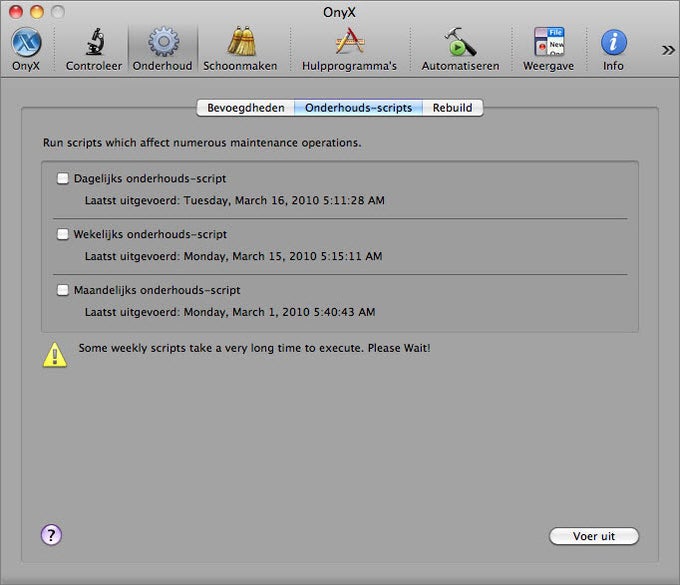Click the Voer uit button

pyautogui.click(x=594, y=536)
